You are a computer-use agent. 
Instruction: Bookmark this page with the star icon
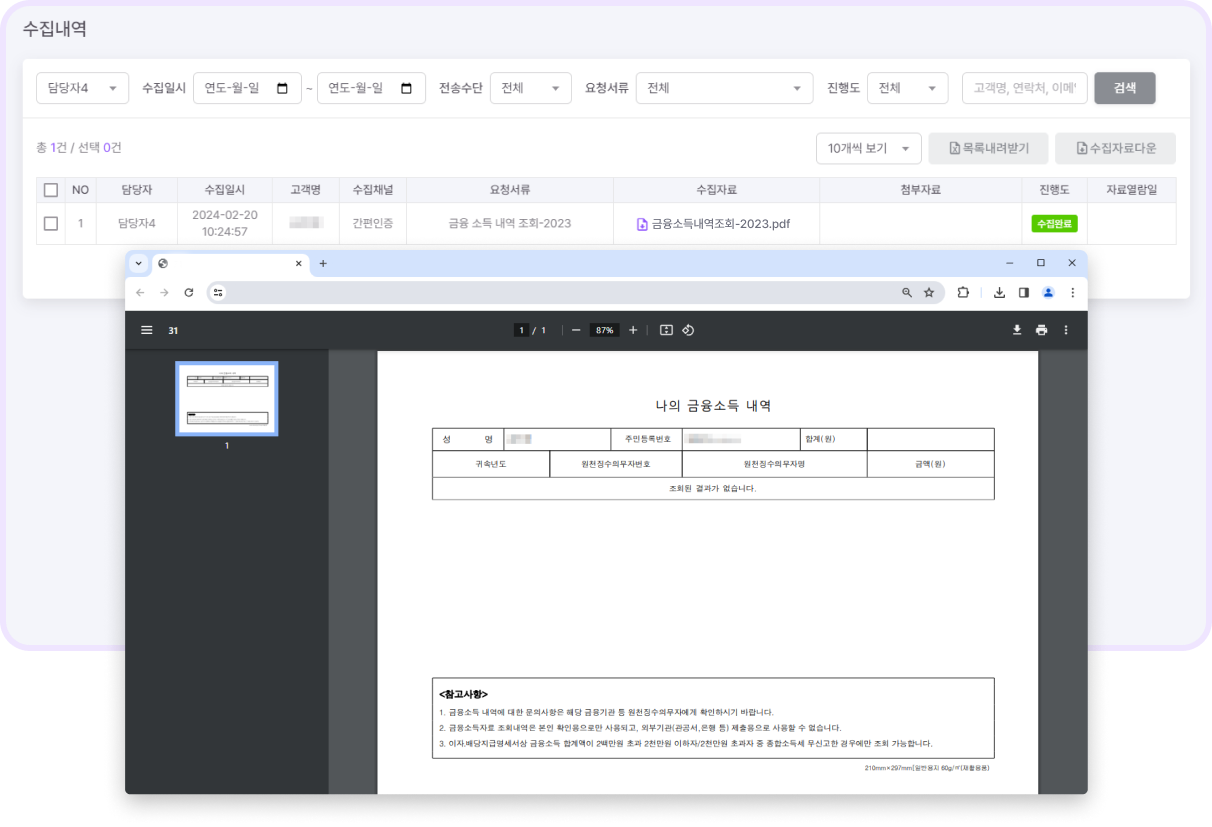929,293
